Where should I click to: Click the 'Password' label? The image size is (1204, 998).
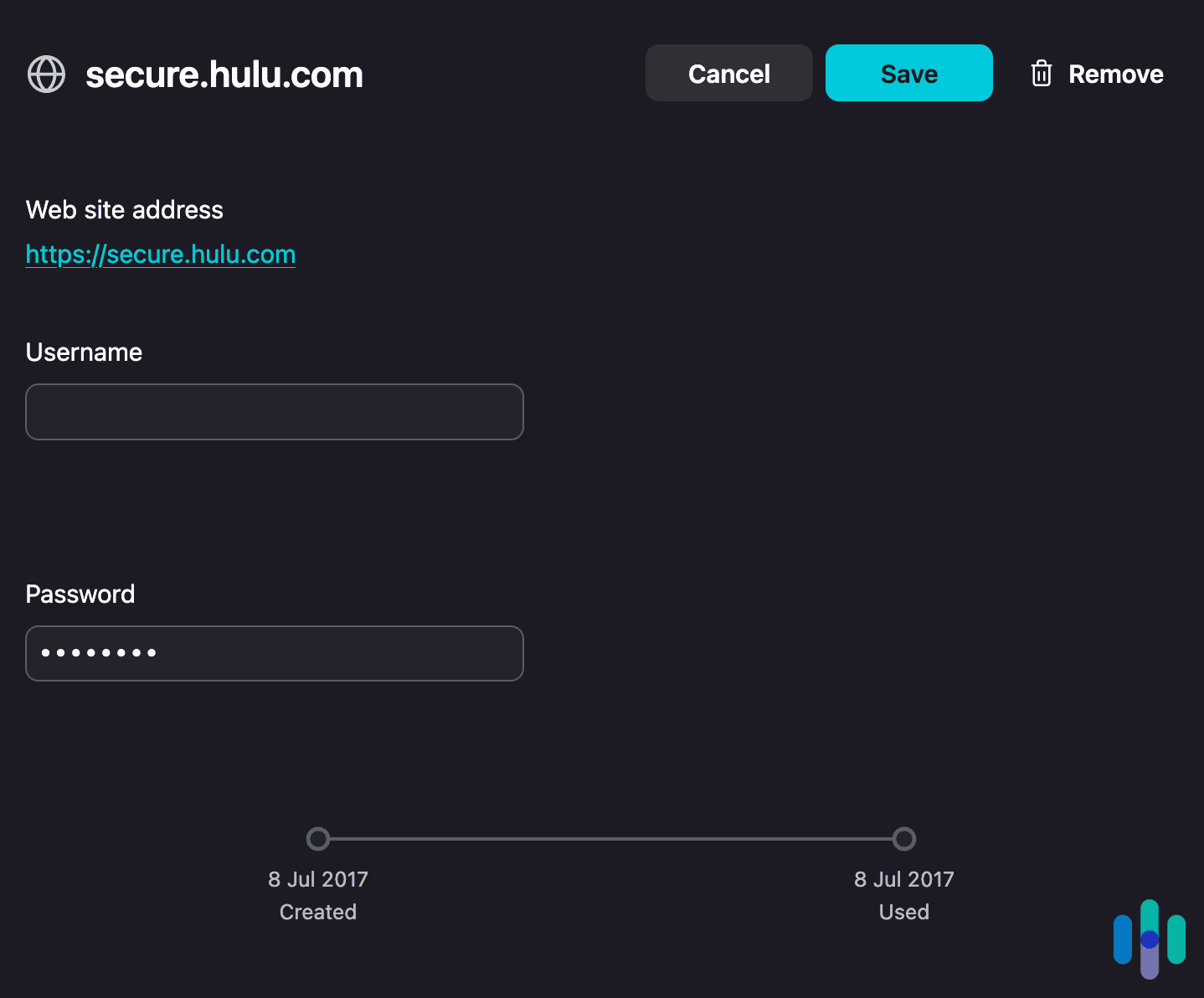click(80, 594)
